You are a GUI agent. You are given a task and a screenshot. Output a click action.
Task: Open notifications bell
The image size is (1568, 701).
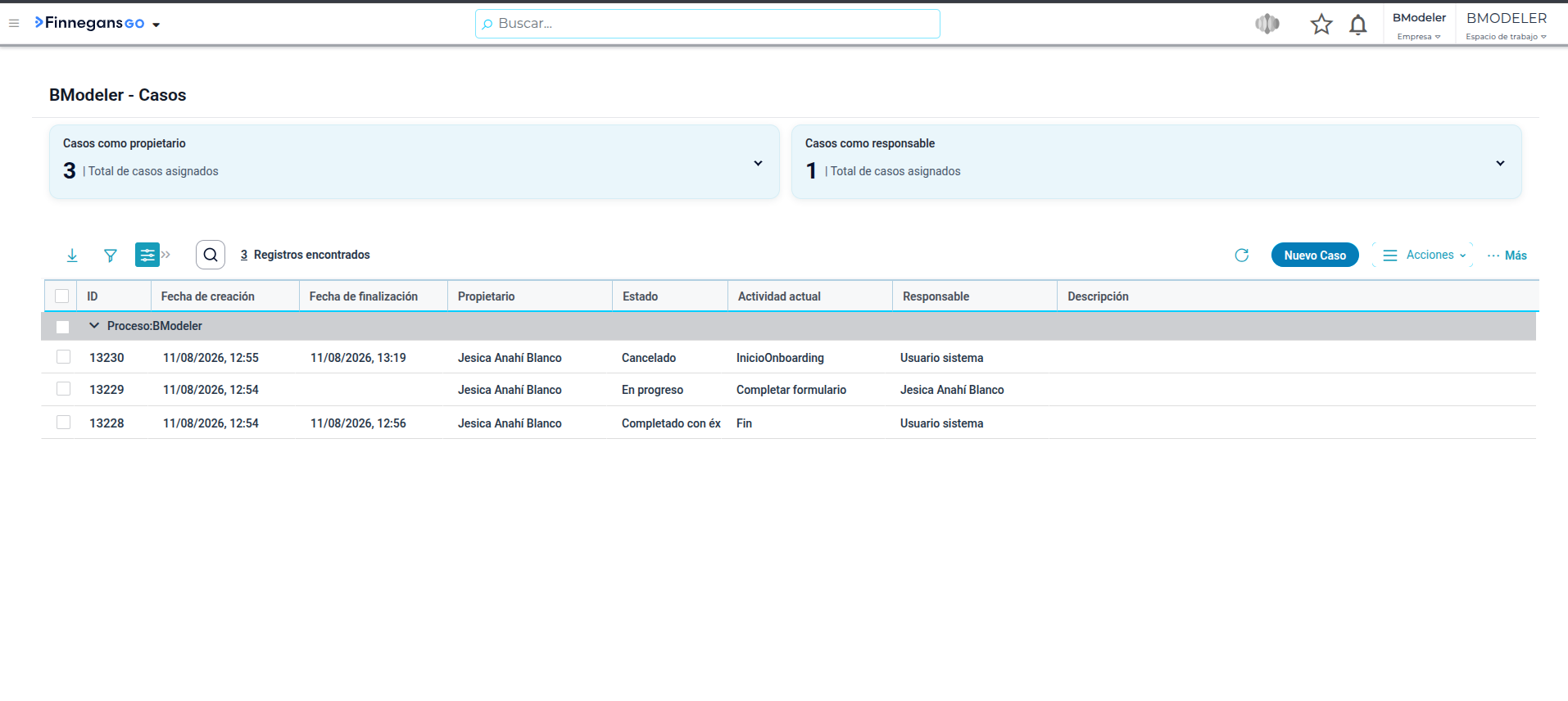1358,25
